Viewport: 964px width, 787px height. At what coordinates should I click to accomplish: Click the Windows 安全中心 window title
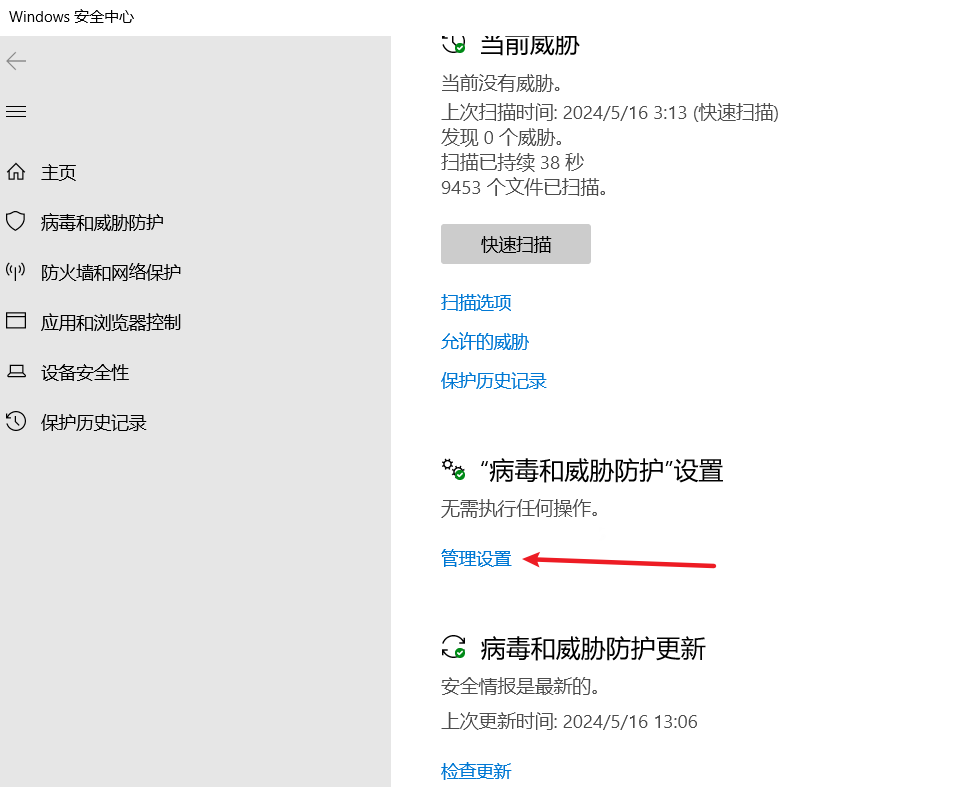[x=71, y=17]
